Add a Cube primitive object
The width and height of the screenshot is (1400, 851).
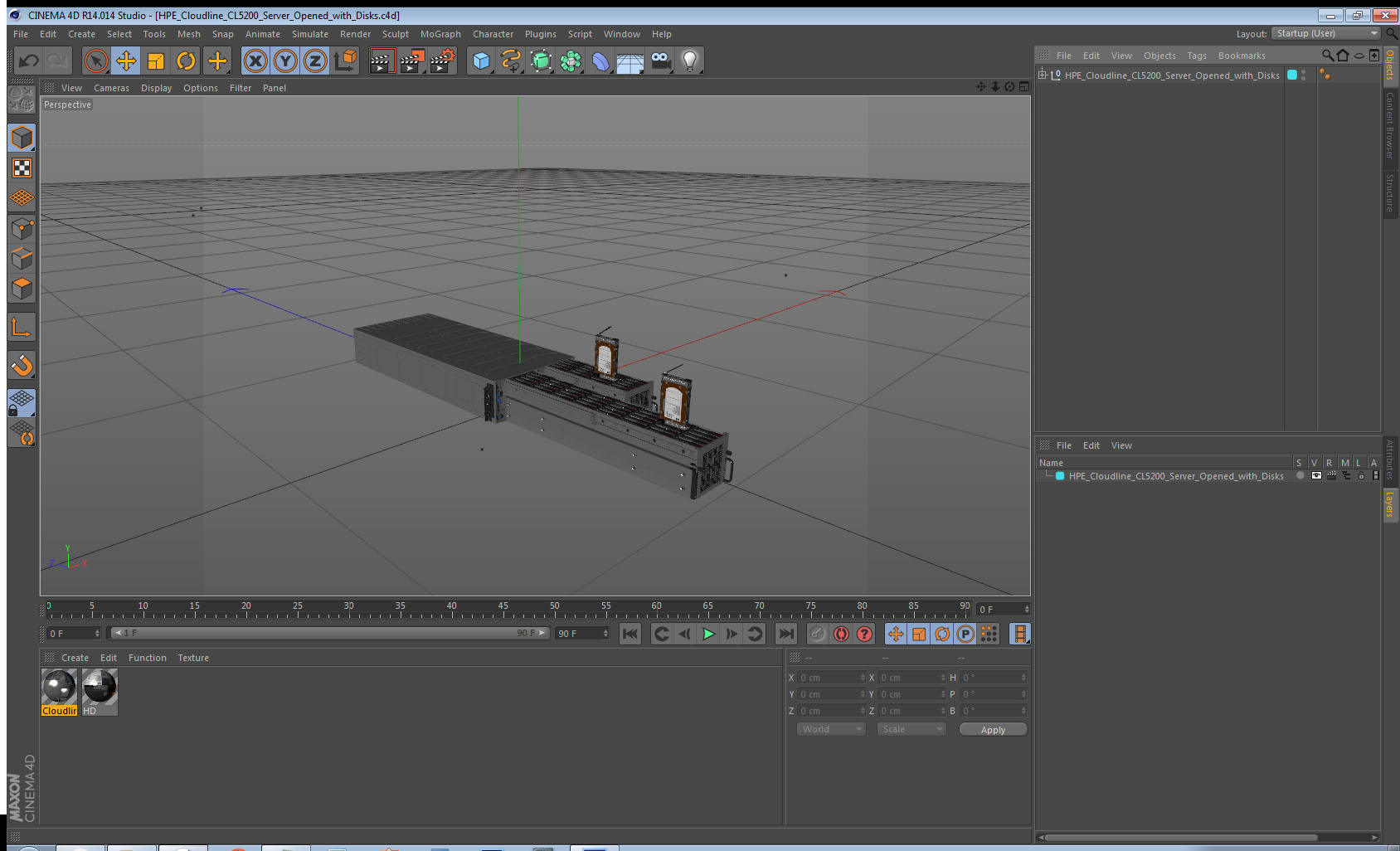point(481,61)
